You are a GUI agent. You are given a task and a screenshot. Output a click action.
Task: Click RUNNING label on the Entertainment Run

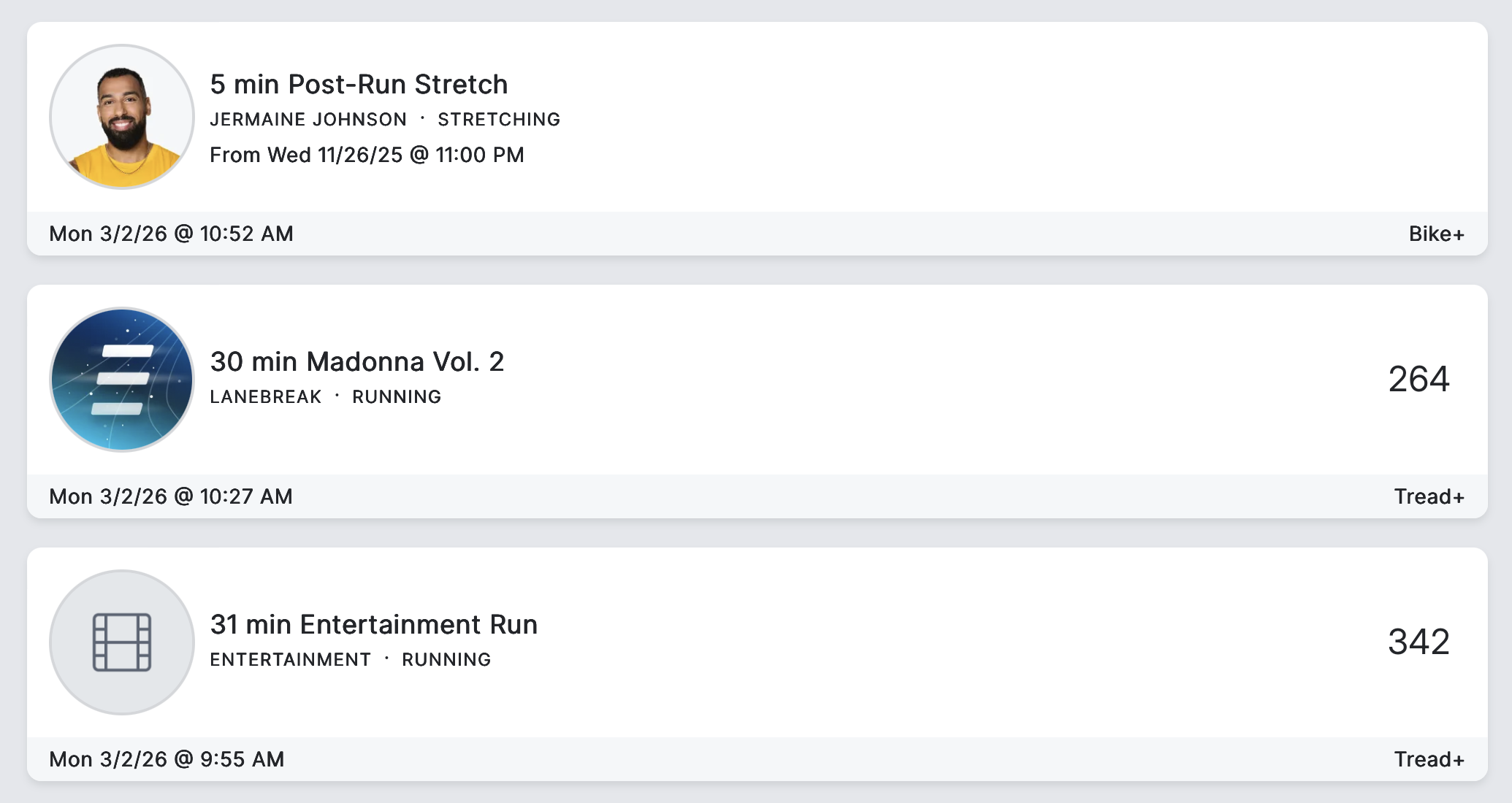[x=446, y=660]
